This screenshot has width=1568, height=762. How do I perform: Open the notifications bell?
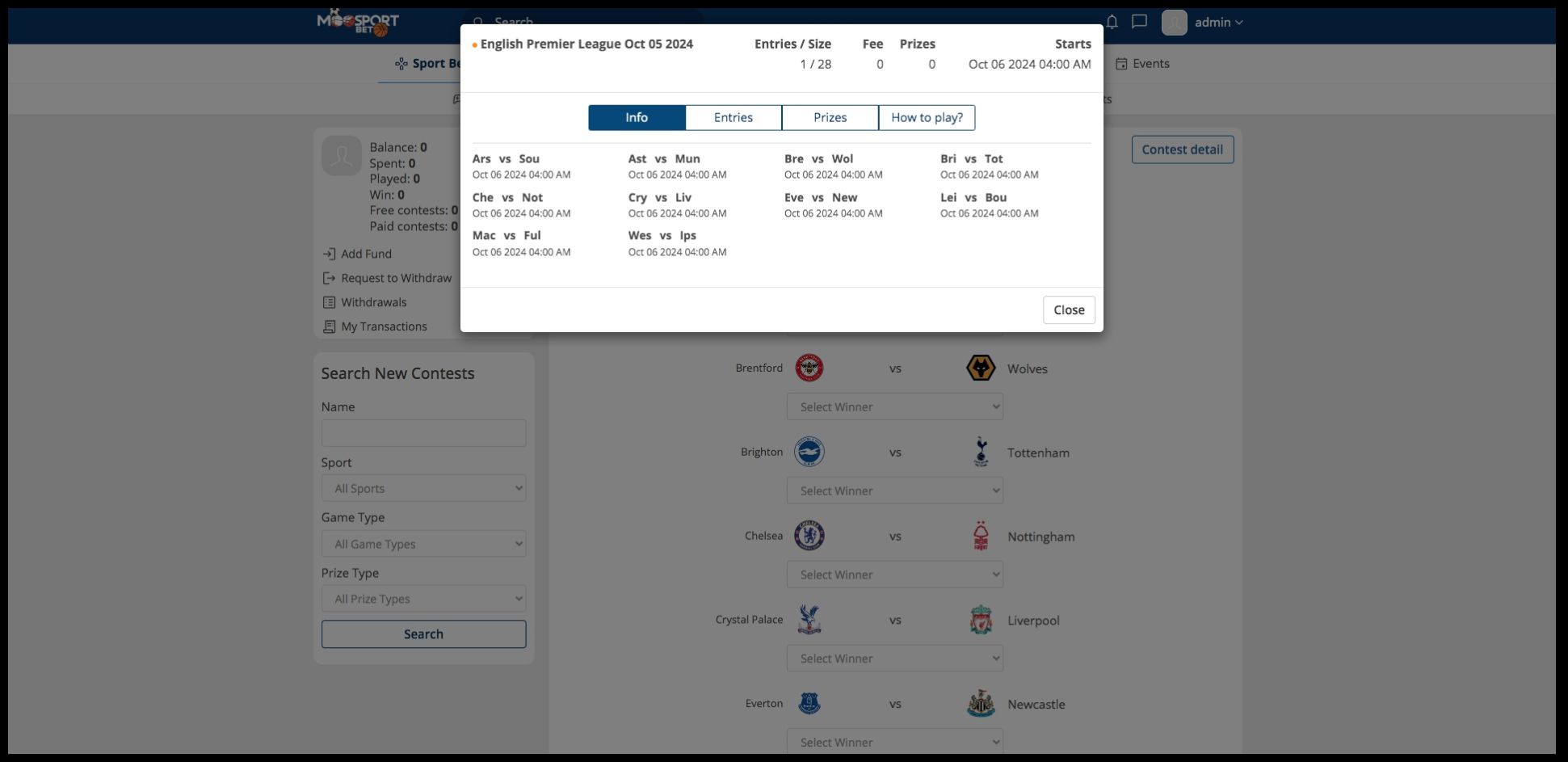tap(1112, 22)
